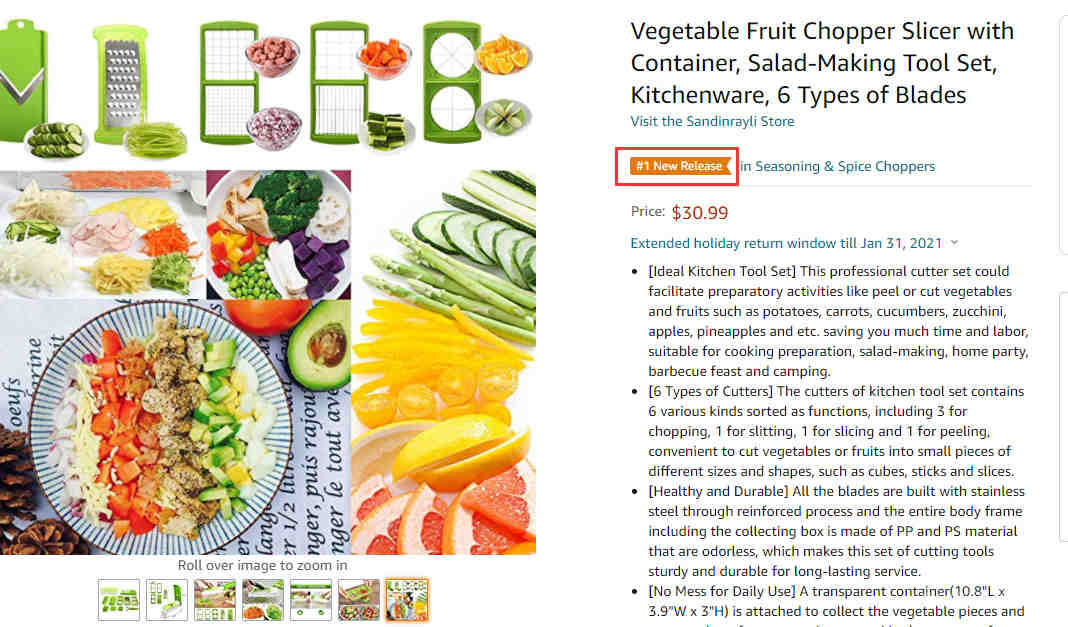The height and width of the screenshot is (627, 1068).
Task: Click the $30.99 price
Action: coord(700,212)
